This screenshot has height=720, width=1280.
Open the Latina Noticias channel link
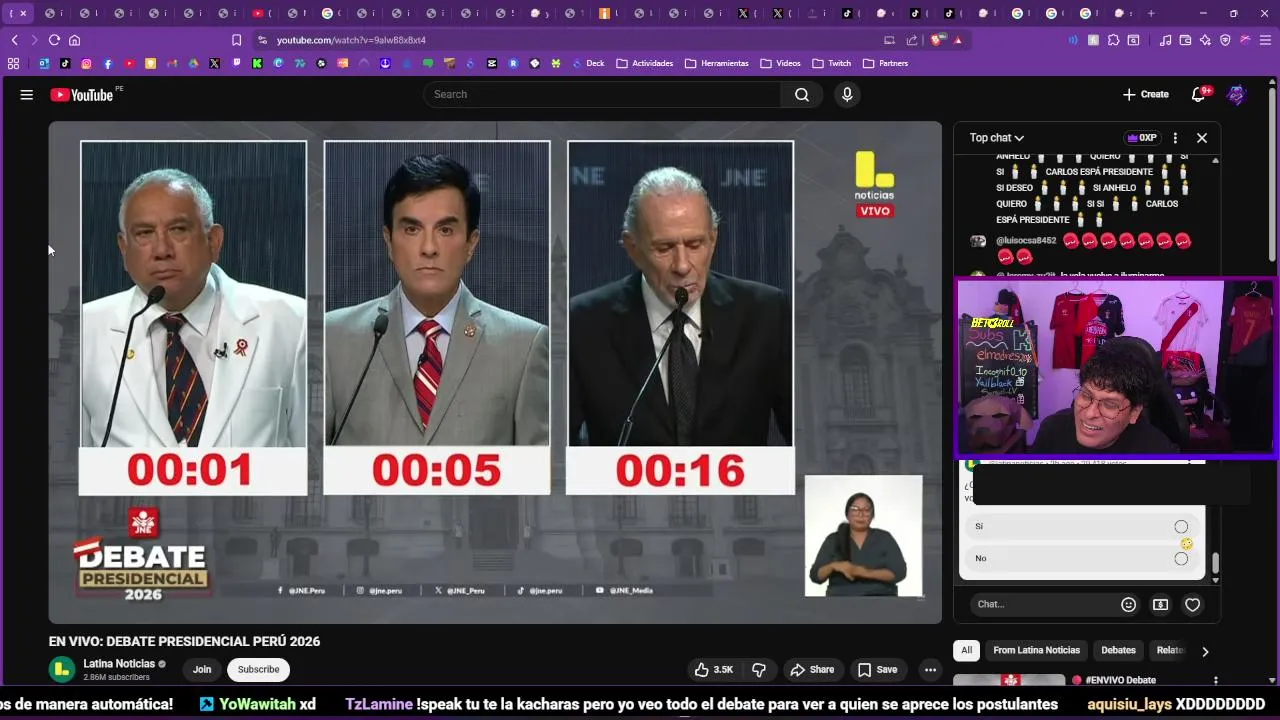pos(119,664)
